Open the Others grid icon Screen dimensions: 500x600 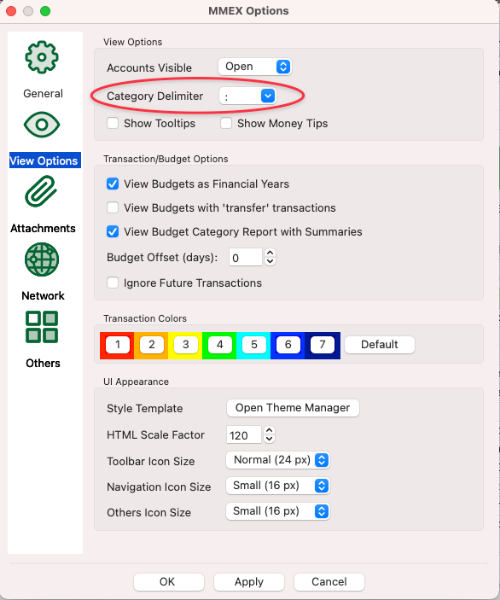(x=42, y=327)
